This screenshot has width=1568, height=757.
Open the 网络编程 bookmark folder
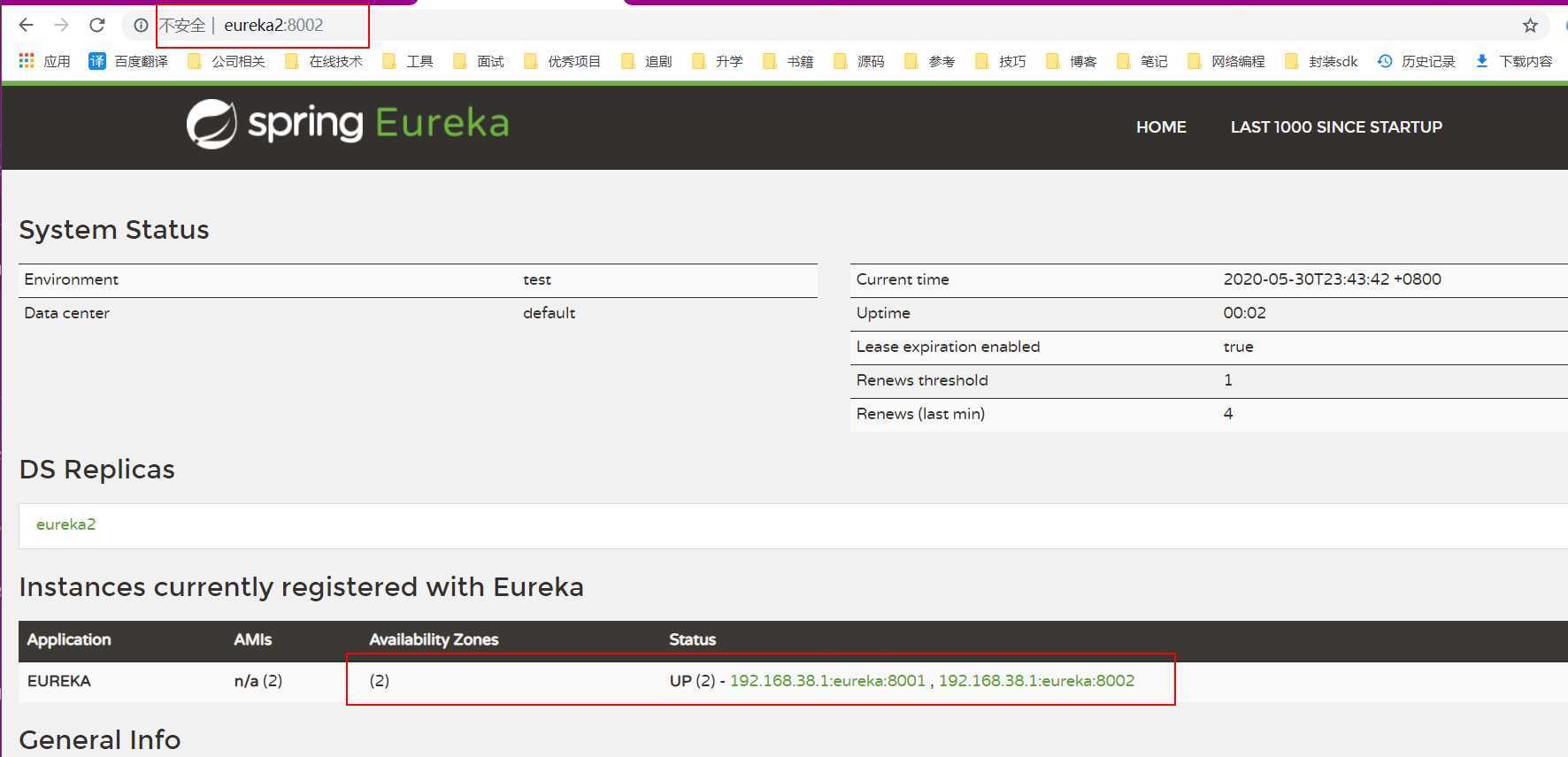point(1226,61)
